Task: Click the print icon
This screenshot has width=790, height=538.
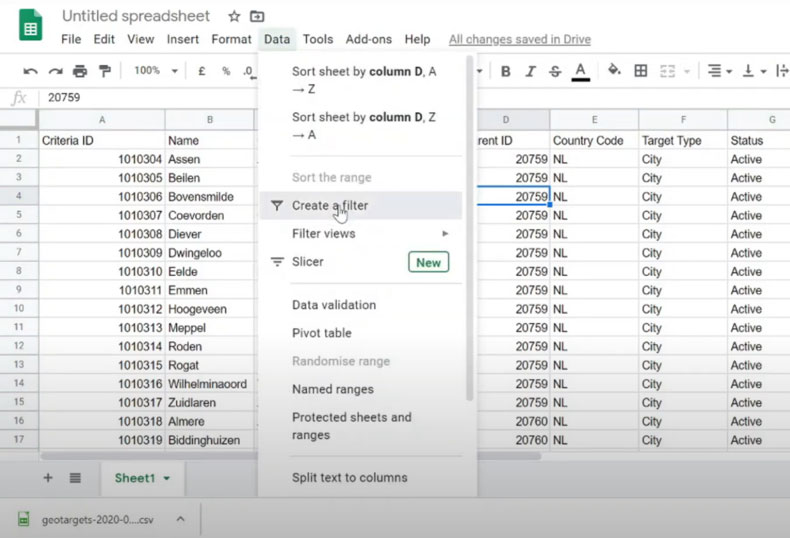Action: pyautogui.click(x=80, y=71)
